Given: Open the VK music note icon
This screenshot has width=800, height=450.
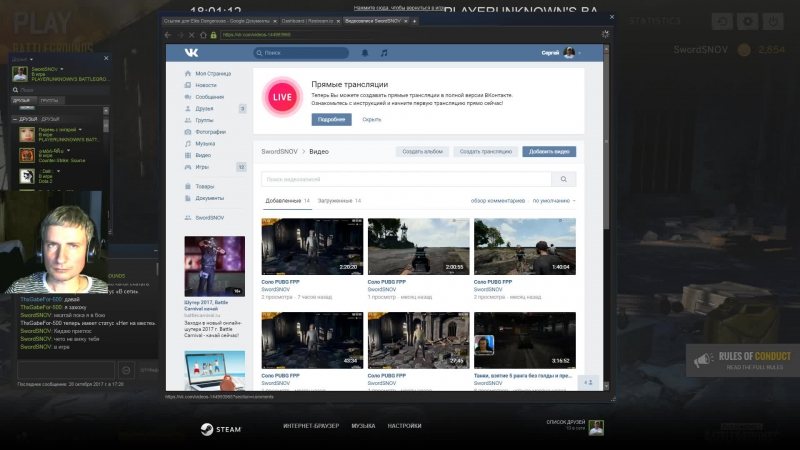Looking at the screenshot, I should point(384,53).
